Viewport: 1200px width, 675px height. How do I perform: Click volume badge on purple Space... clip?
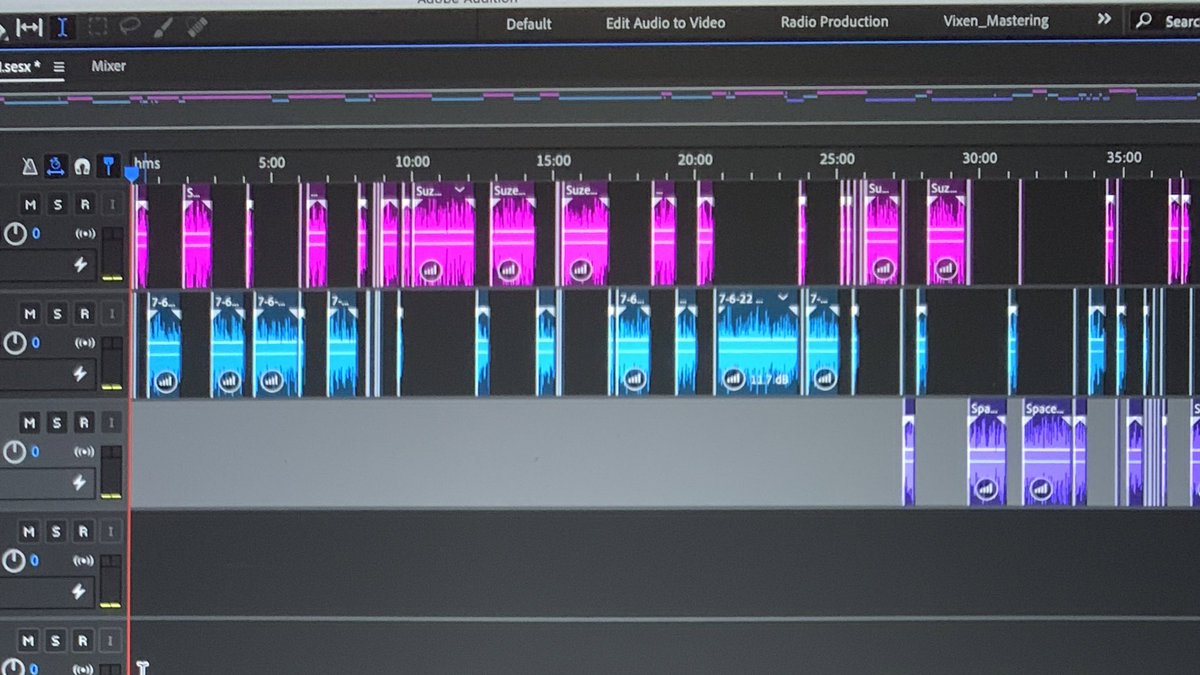pos(1041,488)
